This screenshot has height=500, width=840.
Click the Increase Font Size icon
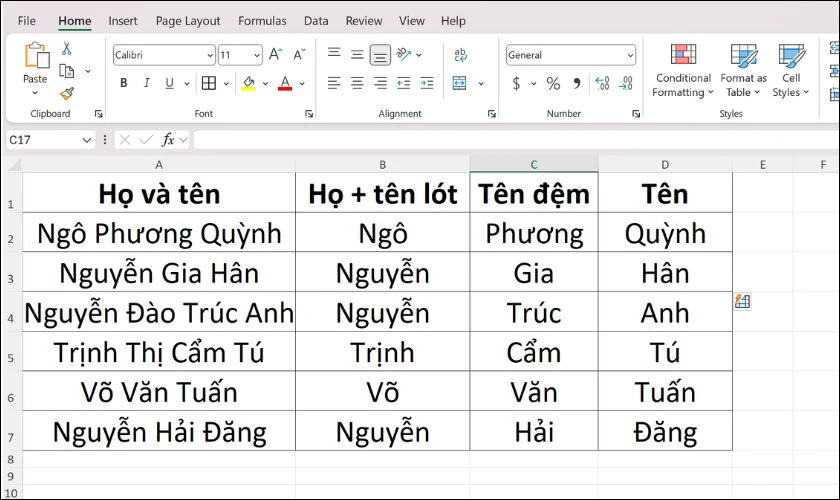point(275,55)
